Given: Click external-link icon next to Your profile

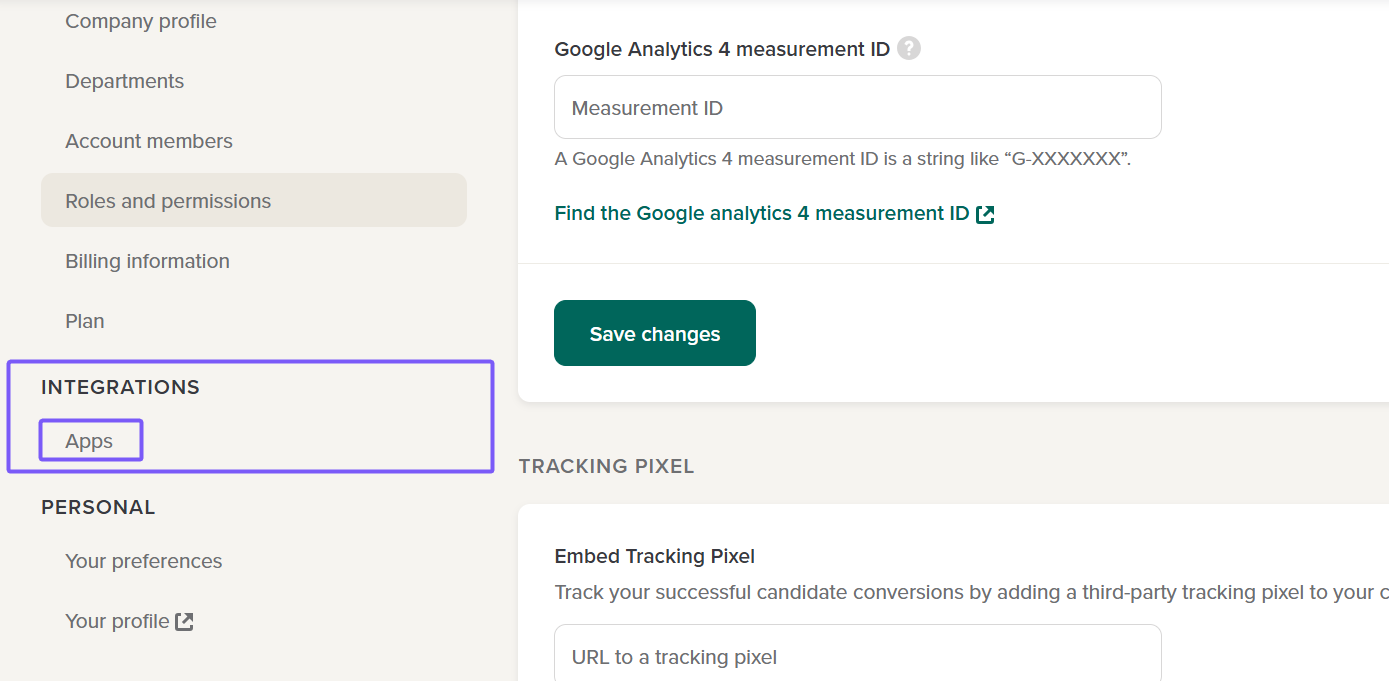Looking at the screenshot, I should pos(184,622).
